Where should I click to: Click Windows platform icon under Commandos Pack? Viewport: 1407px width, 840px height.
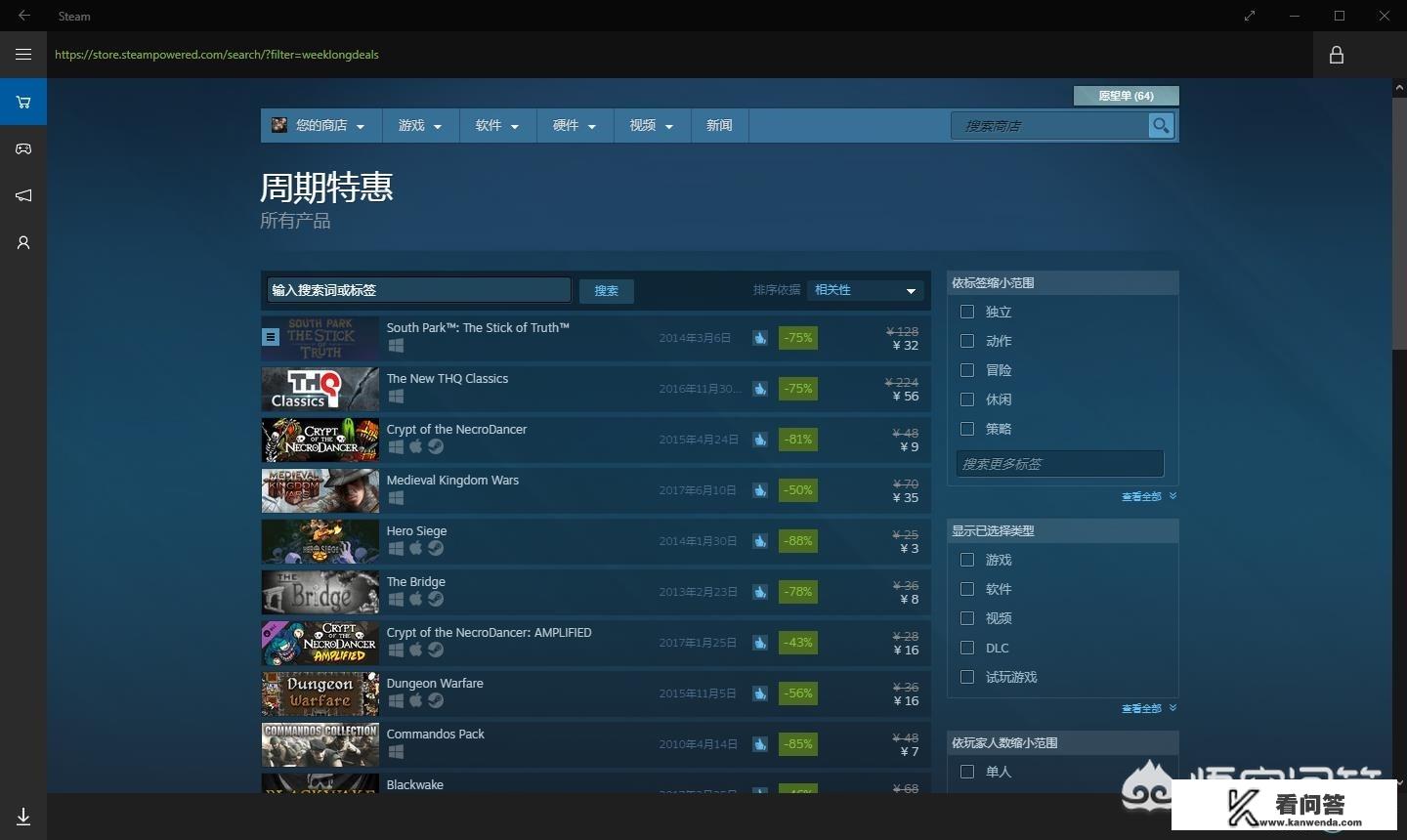[396, 752]
